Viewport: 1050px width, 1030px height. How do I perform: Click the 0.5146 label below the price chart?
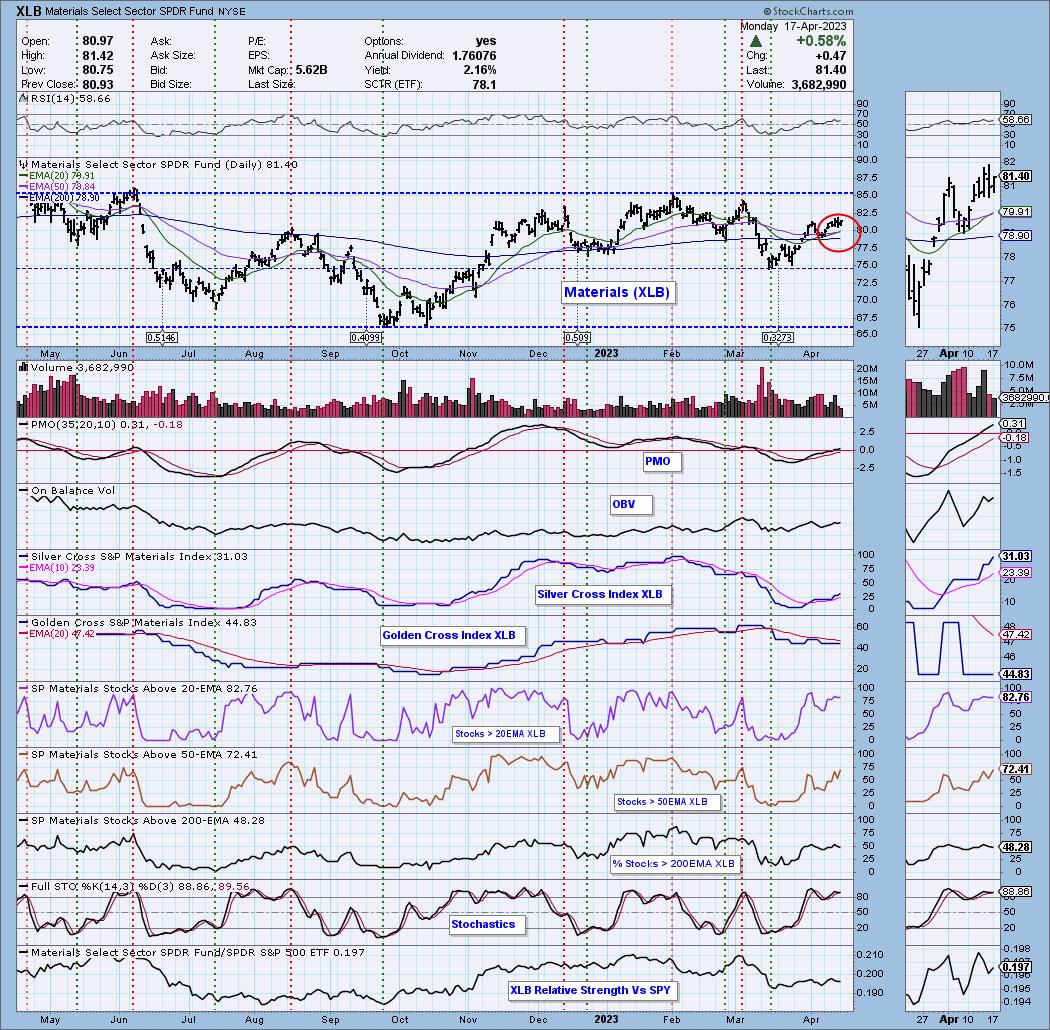click(162, 338)
